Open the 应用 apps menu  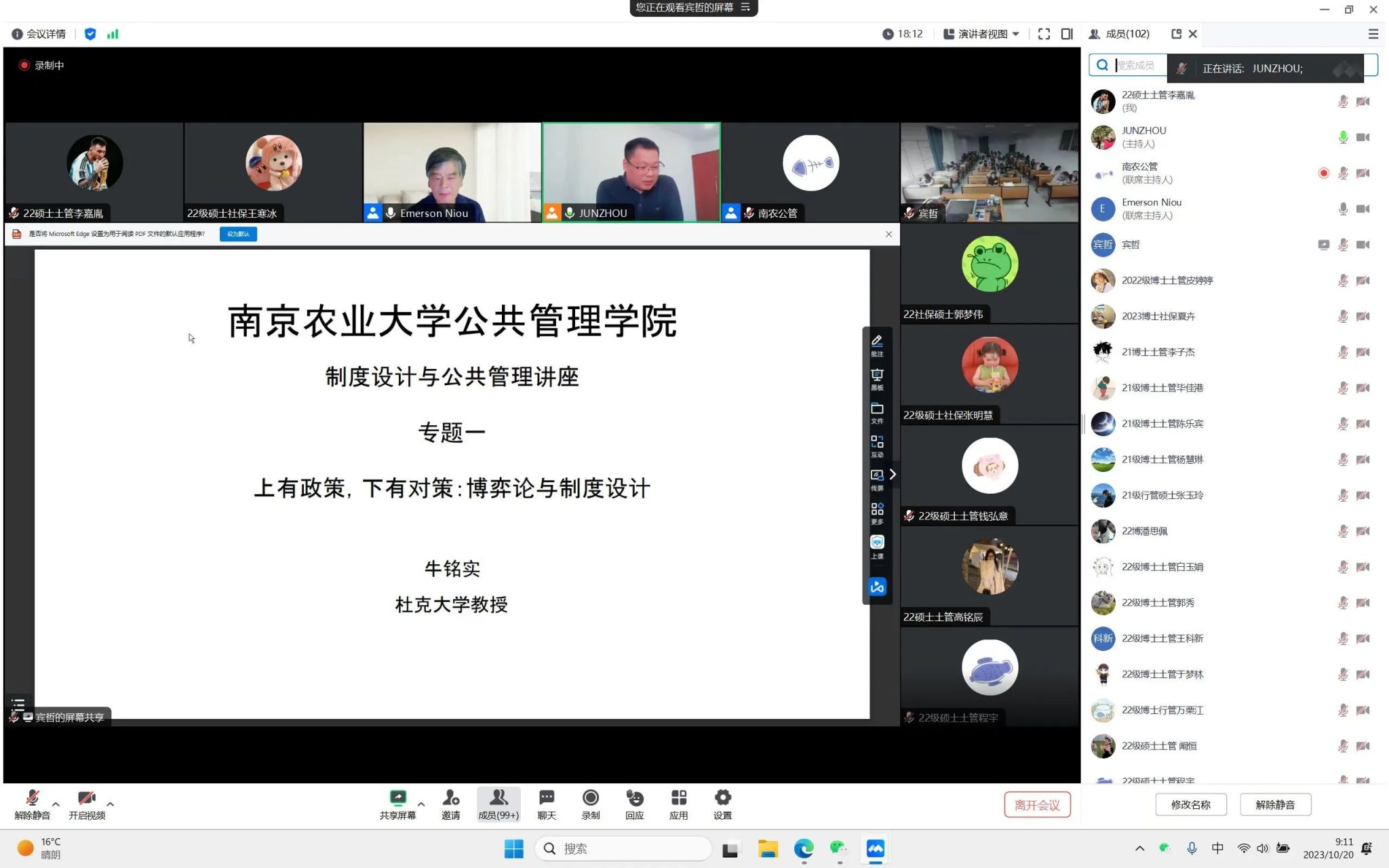point(678,805)
